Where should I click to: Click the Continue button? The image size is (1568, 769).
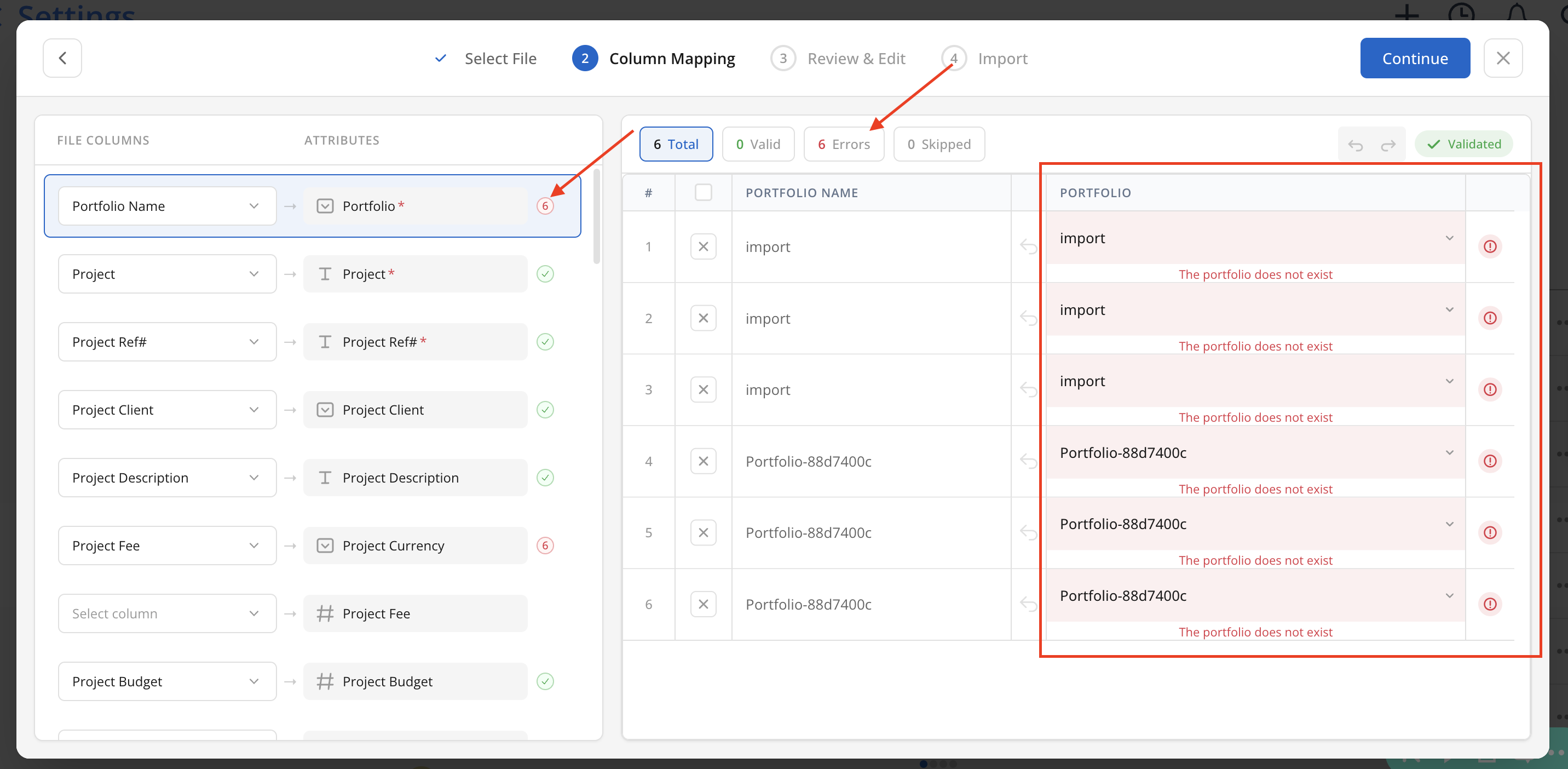pyautogui.click(x=1415, y=59)
